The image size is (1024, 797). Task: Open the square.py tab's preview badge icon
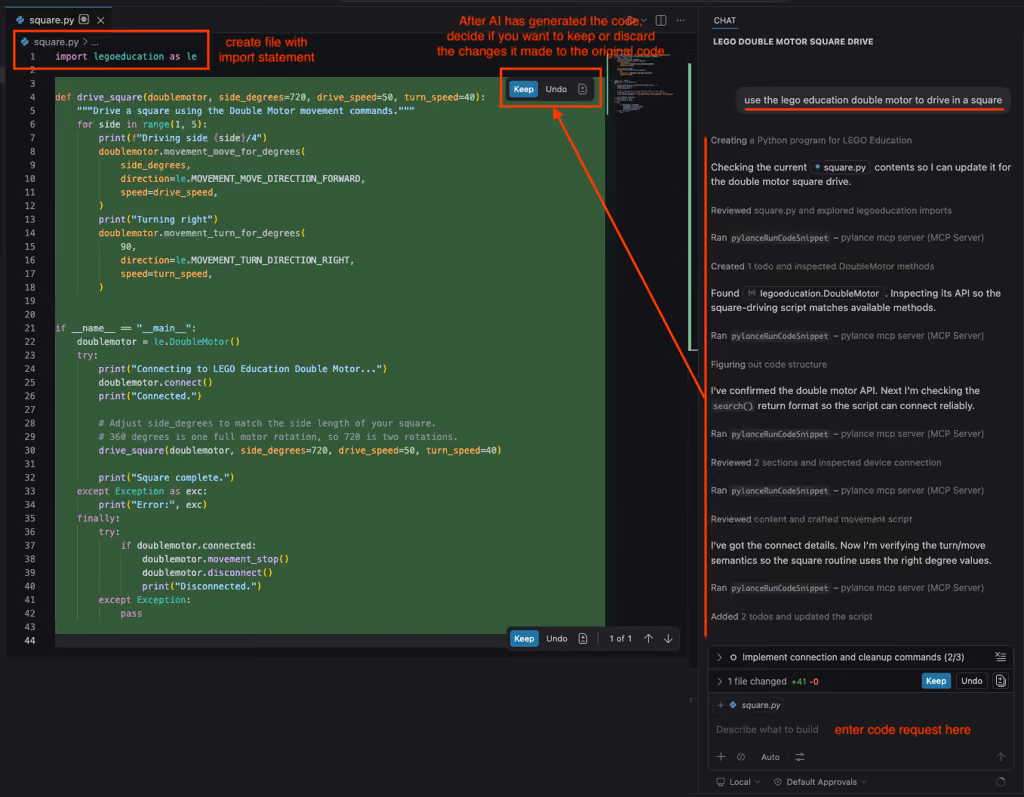coord(84,20)
